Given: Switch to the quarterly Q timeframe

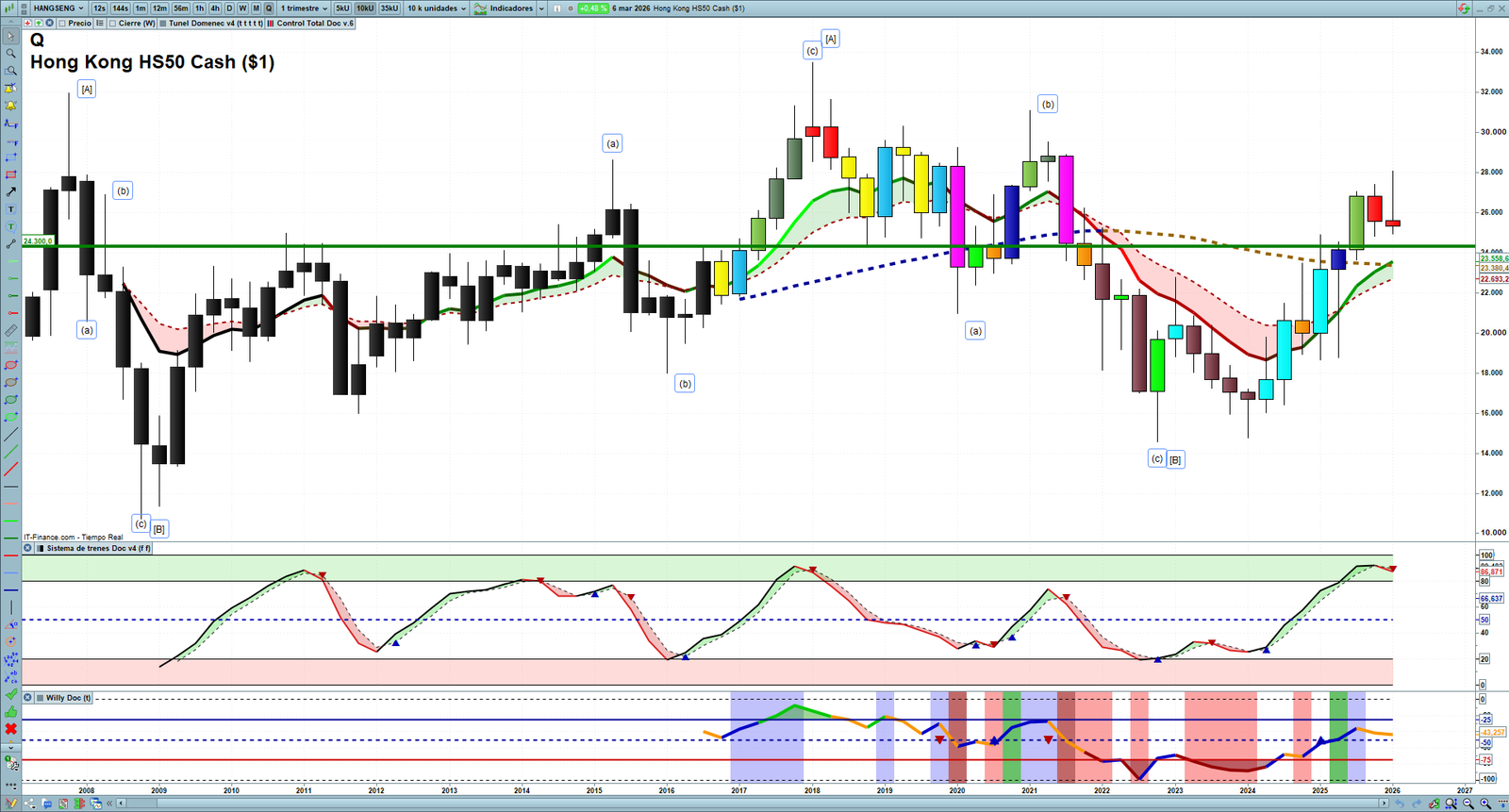Looking at the screenshot, I should coord(269,8).
